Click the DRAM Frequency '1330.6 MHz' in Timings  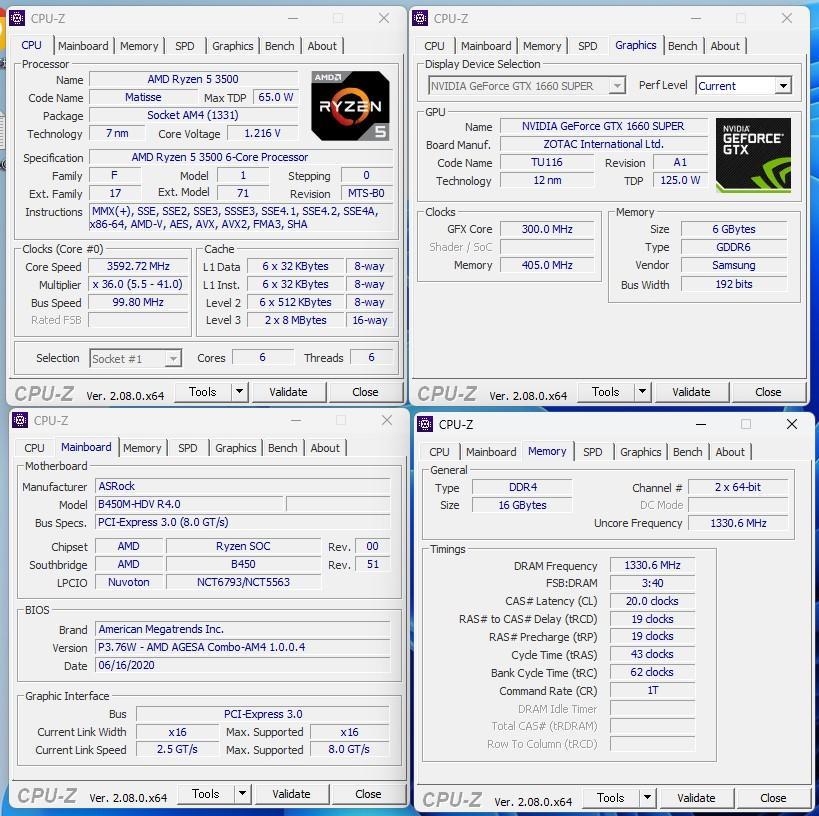tap(652, 565)
